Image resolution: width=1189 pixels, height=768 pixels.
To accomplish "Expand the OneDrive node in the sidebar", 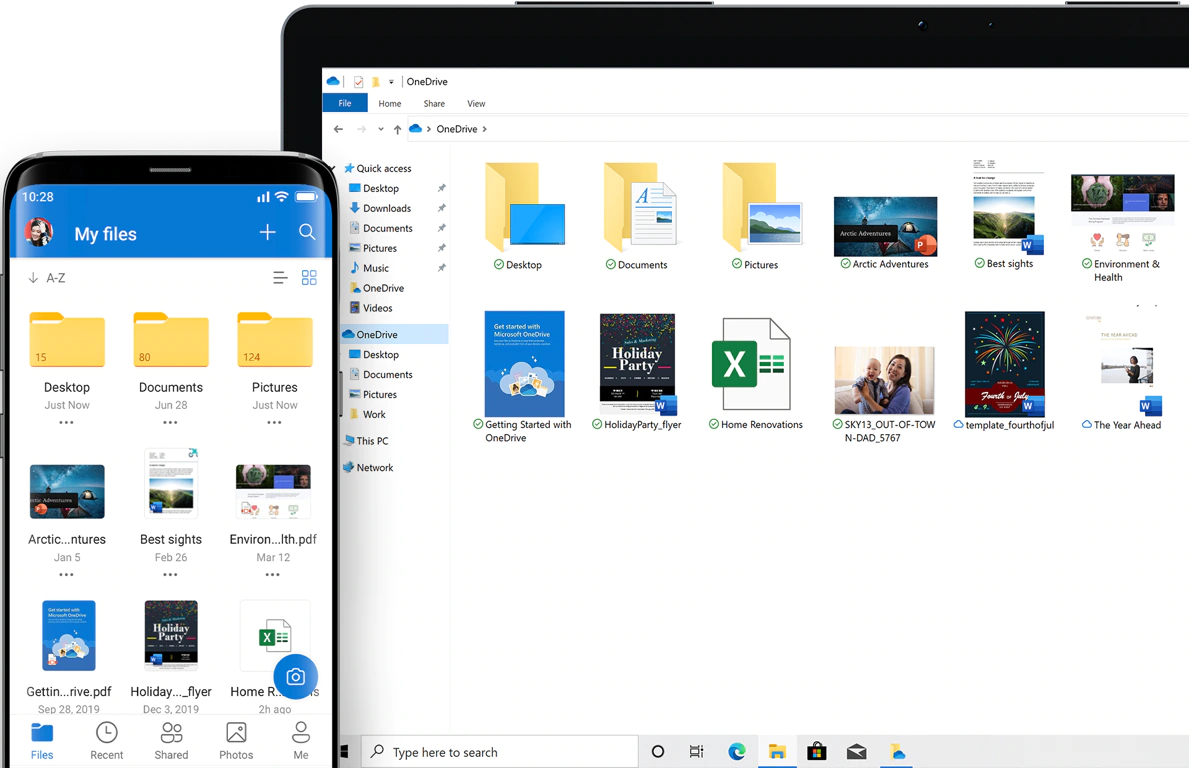I will pos(334,334).
